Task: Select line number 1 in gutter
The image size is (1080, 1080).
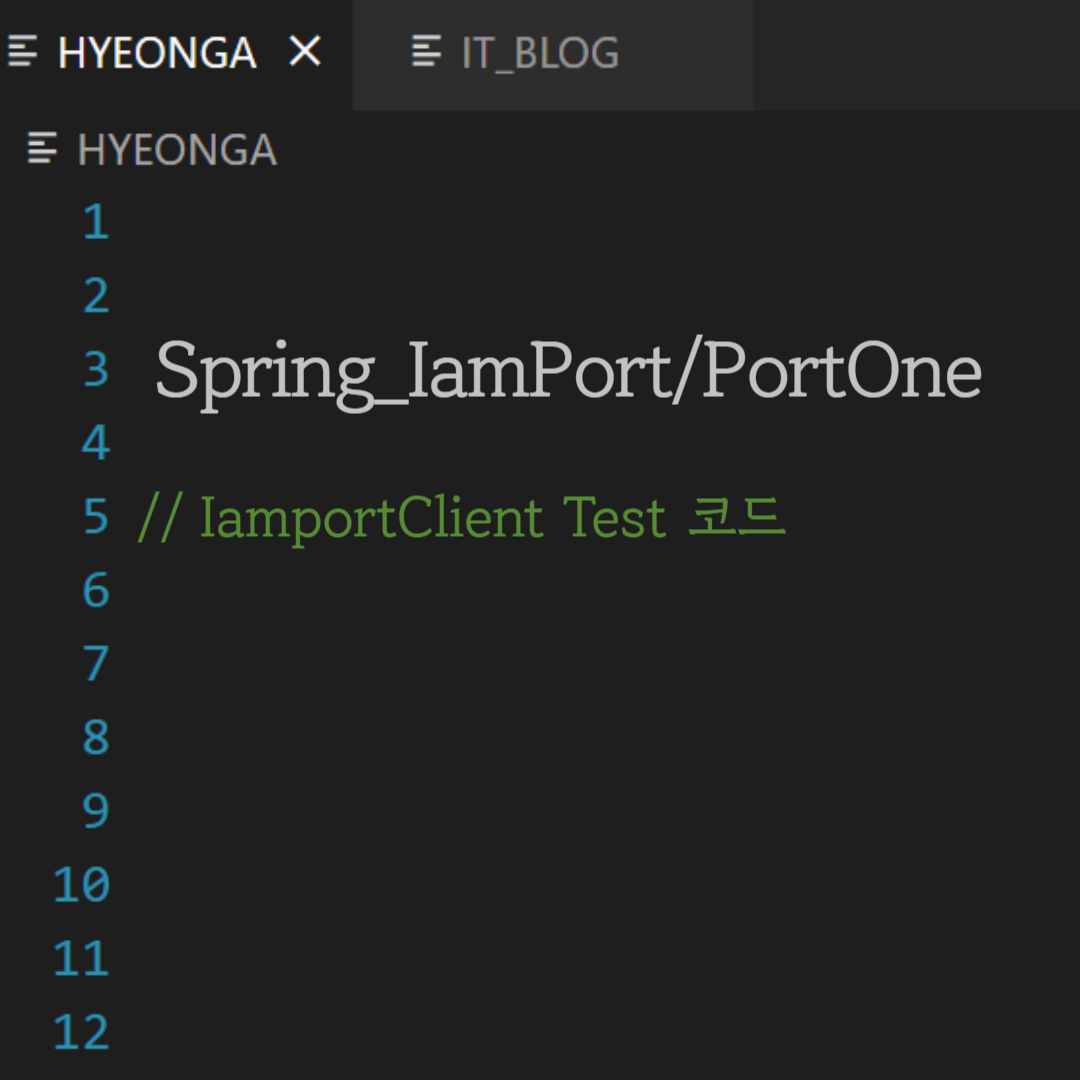Action: [x=96, y=222]
